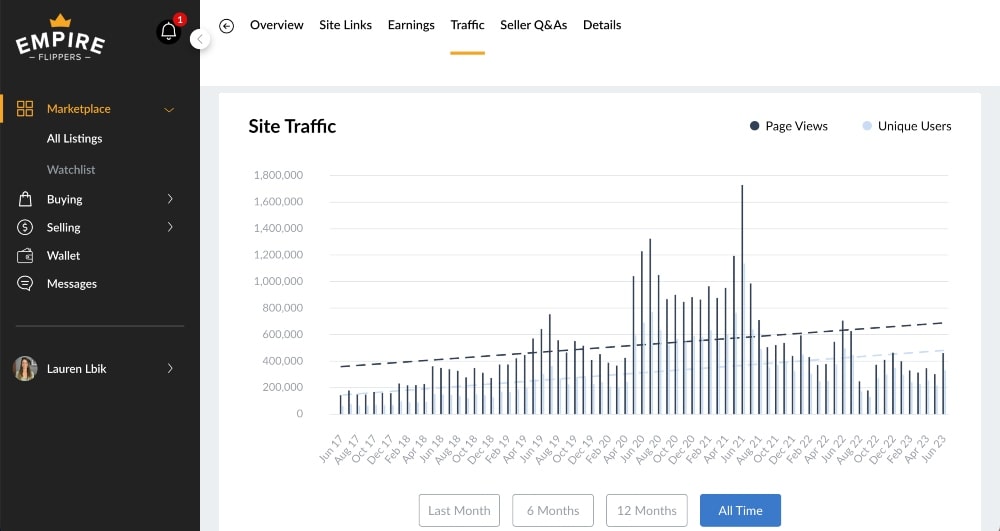The height and width of the screenshot is (531, 1000).
Task: Collapse the sidebar with the arrow button
Action: pyautogui.click(x=200, y=39)
